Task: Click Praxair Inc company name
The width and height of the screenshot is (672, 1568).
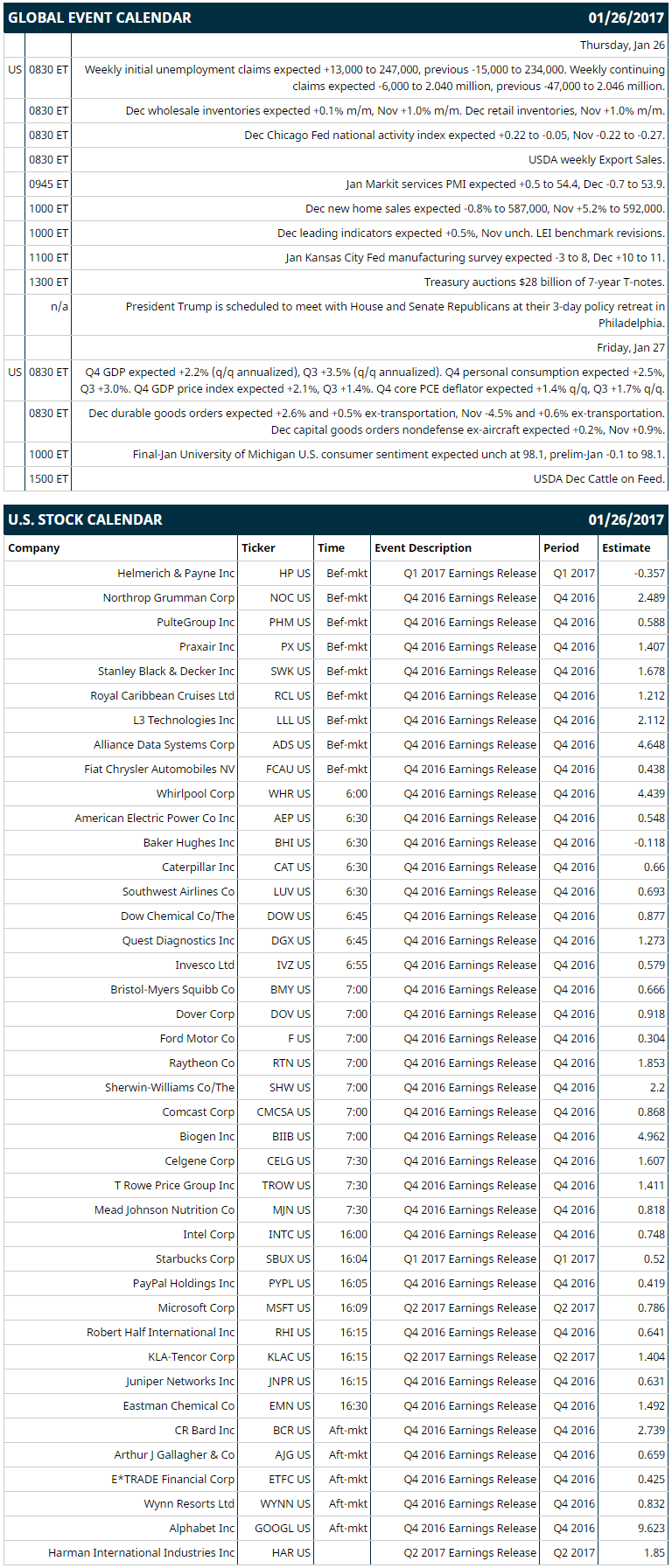Action: point(206,646)
